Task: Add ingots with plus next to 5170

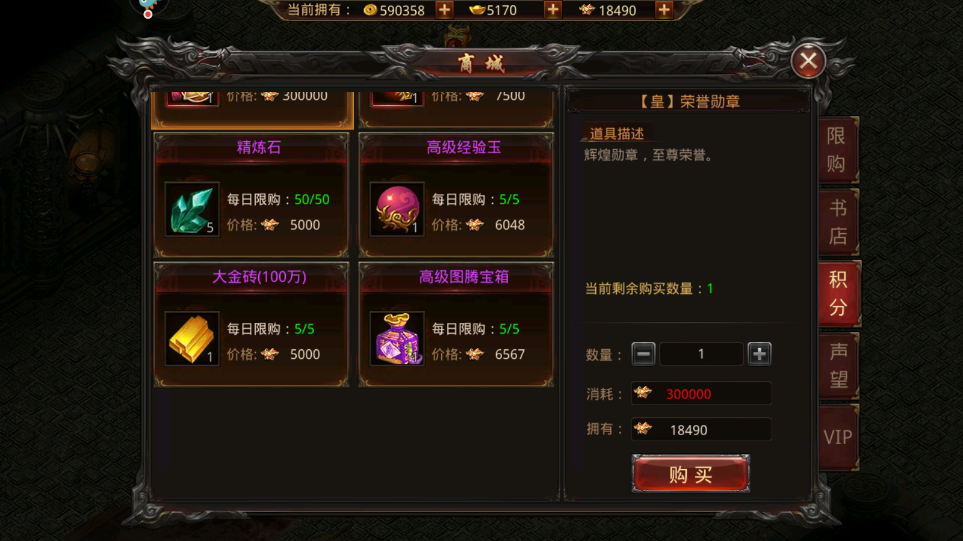Action: [x=553, y=10]
